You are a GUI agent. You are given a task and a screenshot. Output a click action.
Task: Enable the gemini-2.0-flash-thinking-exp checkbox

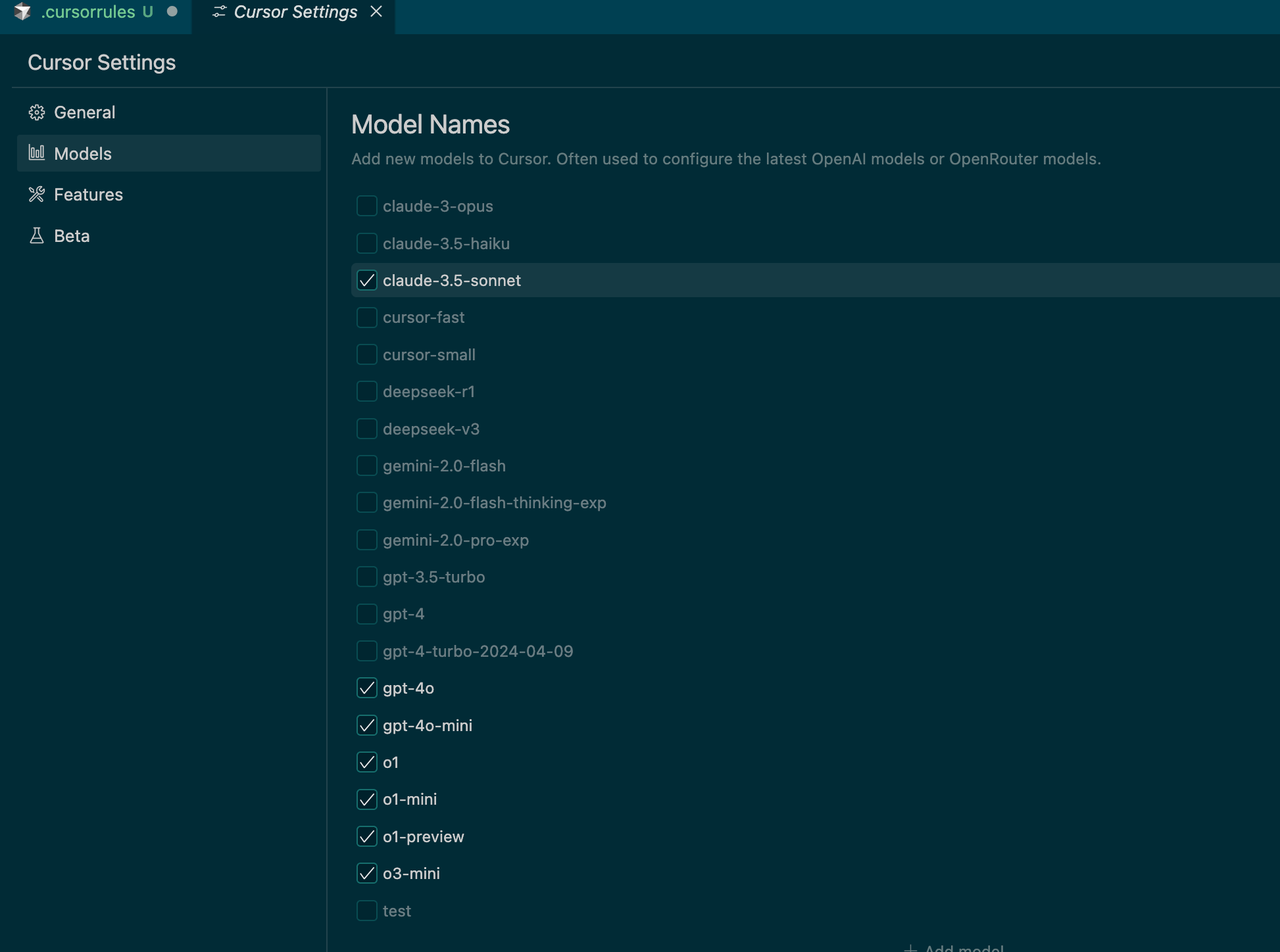tap(367, 502)
